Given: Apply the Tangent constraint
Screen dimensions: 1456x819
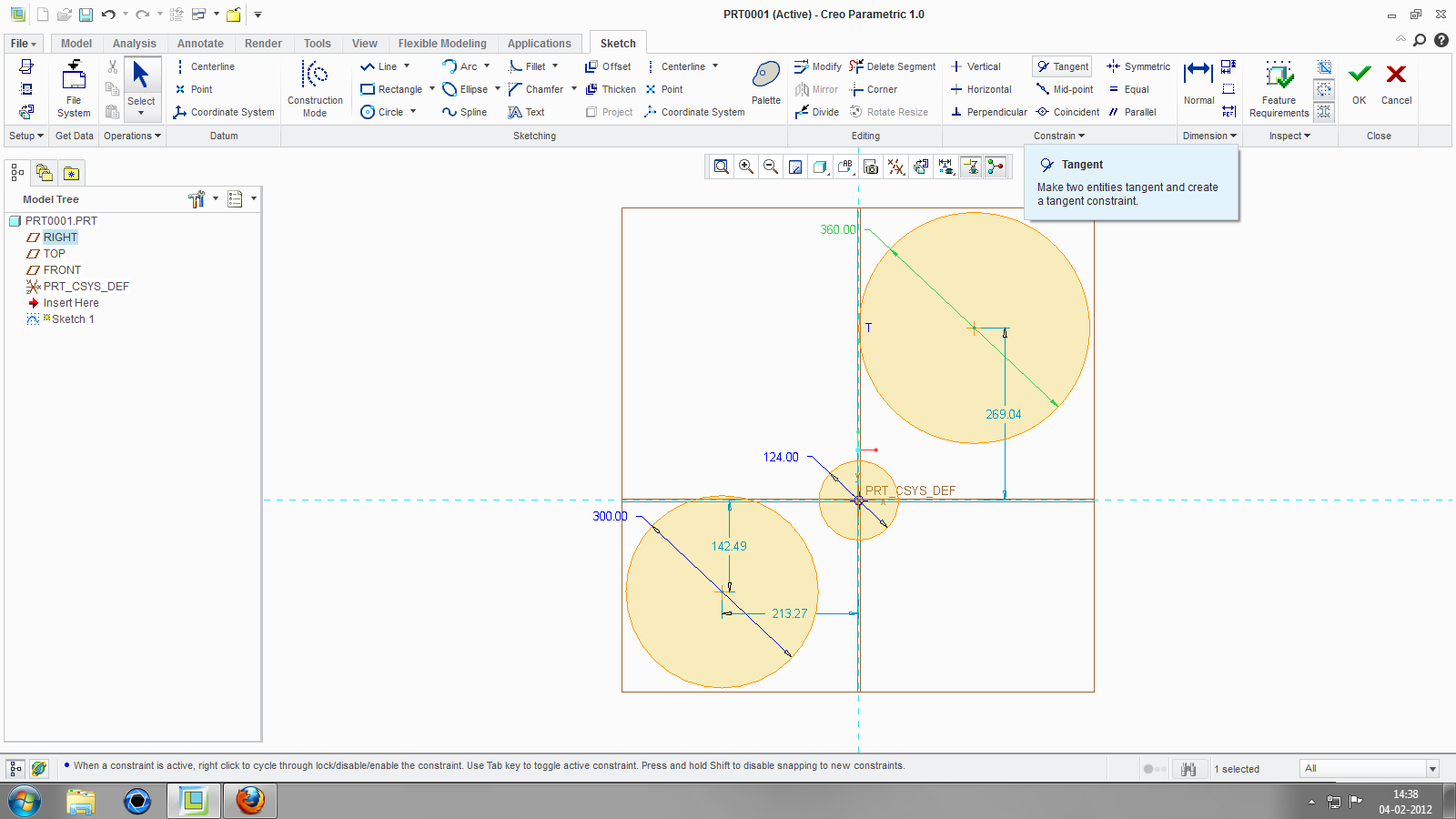Looking at the screenshot, I should (x=1062, y=66).
